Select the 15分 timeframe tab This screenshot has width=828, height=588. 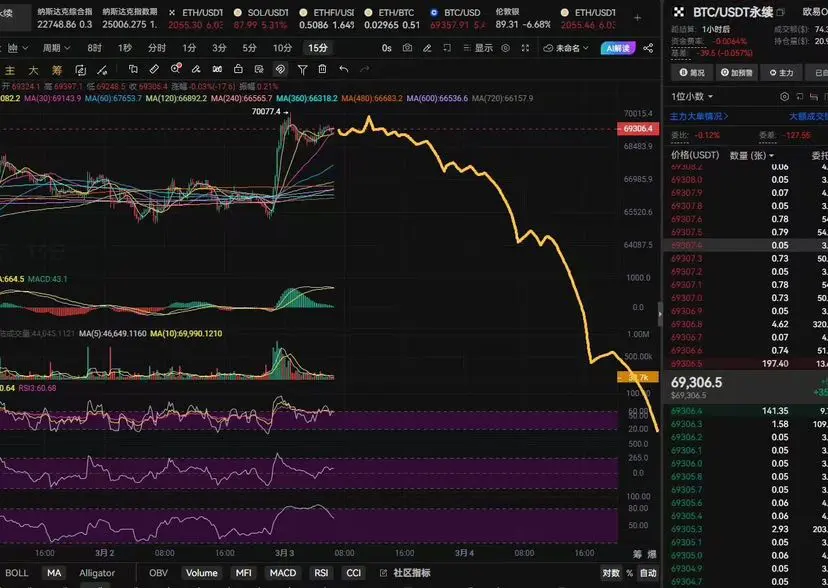tap(318, 48)
